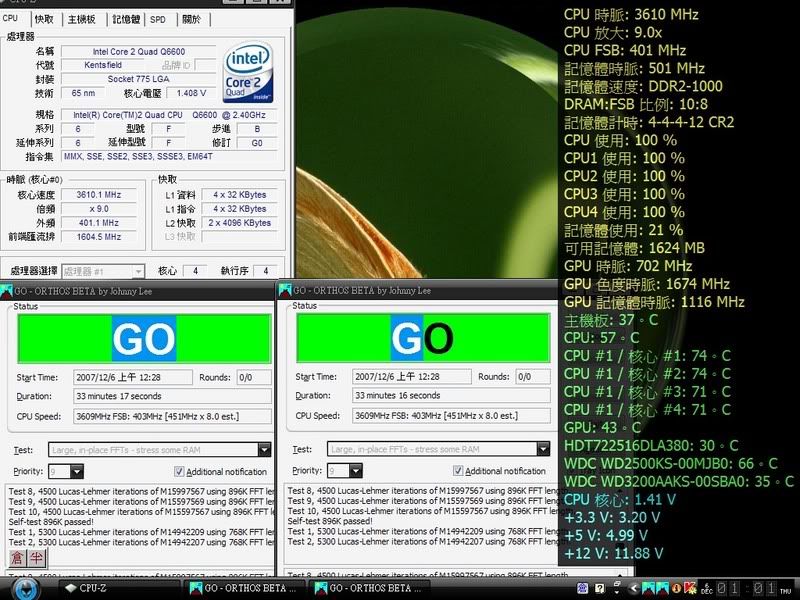Screen dimensions: 800x600
Task: Toggle Additional notification in left Orthos window
Action: click(x=221, y=471)
